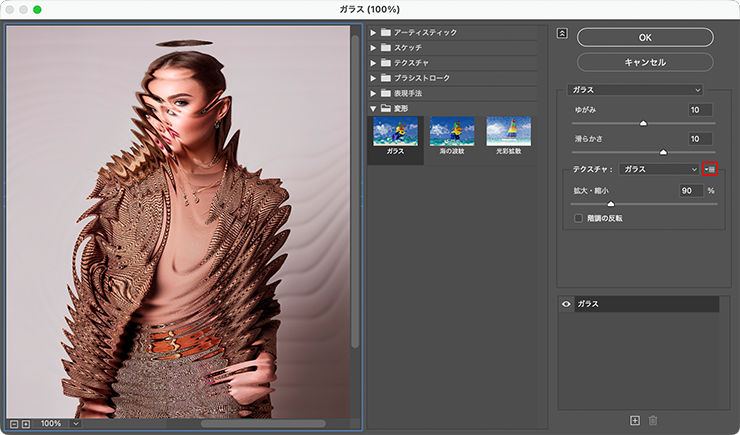This screenshot has width=740, height=435.
Task: Click the ゆがみ slider handle
Action: (x=643, y=123)
